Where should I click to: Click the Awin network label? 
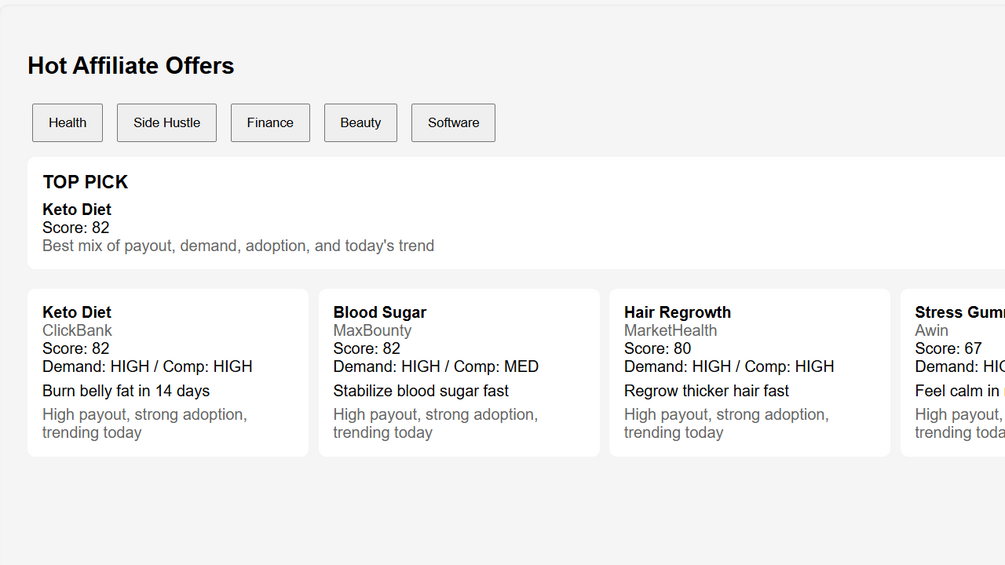click(x=931, y=330)
